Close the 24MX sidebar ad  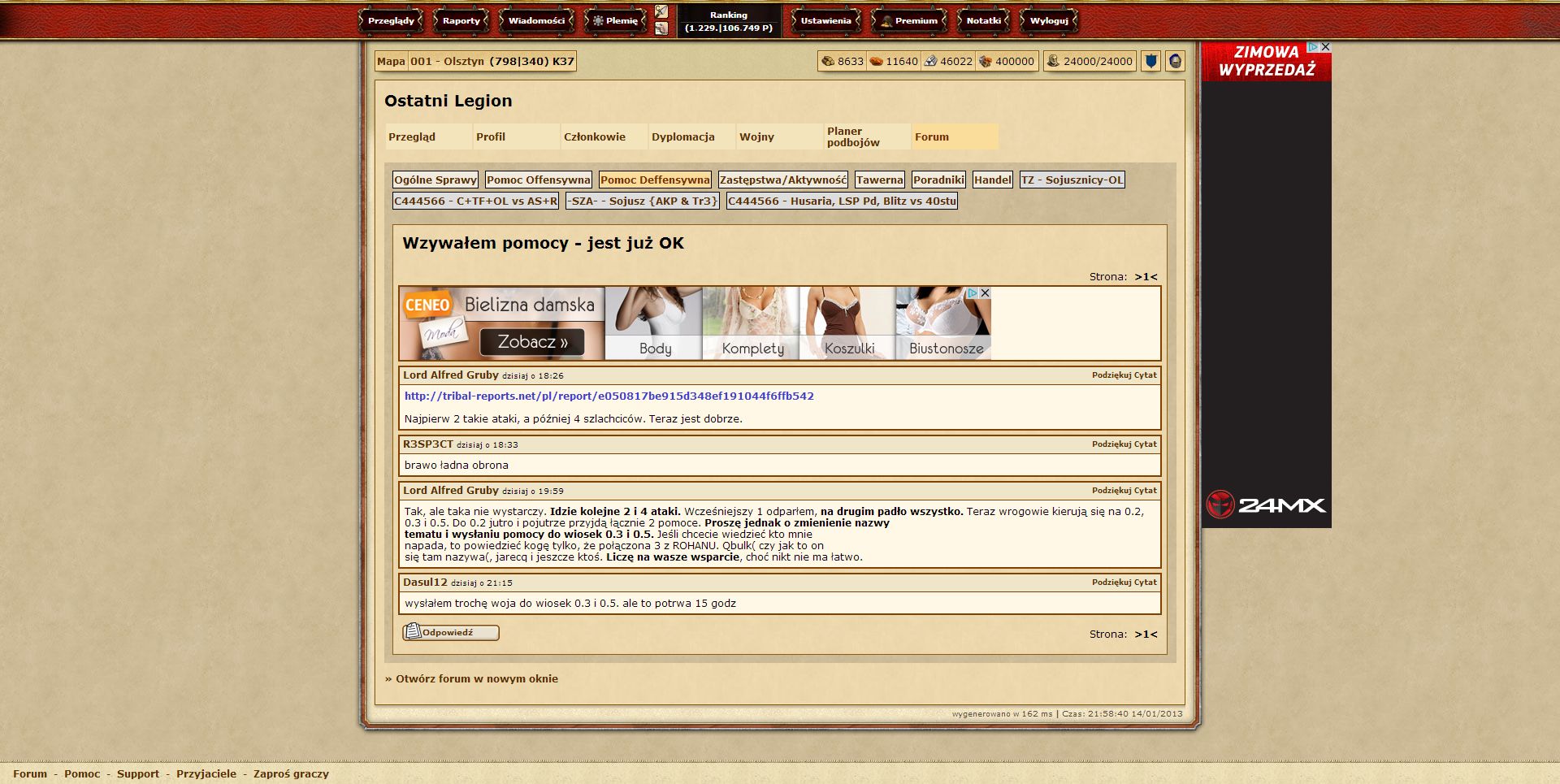1325,47
